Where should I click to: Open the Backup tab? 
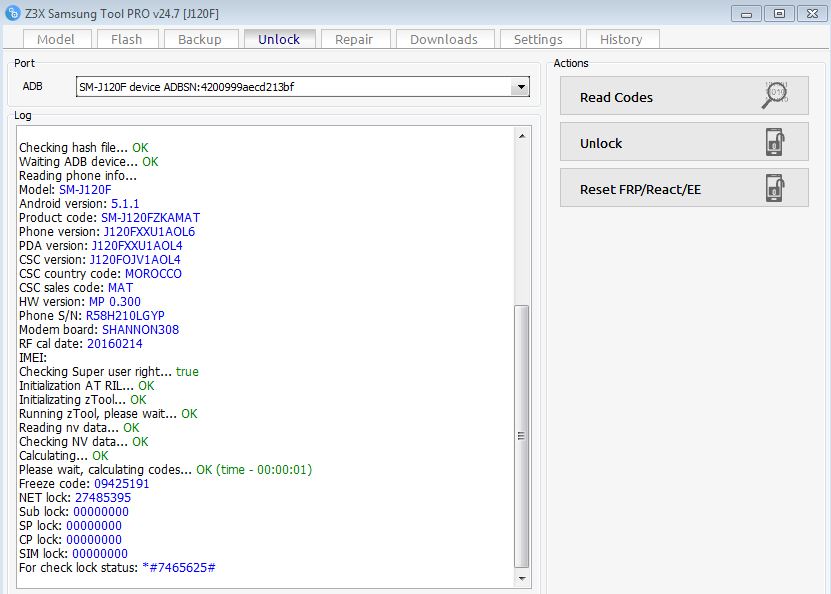pyautogui.click(x=200, y=39)
